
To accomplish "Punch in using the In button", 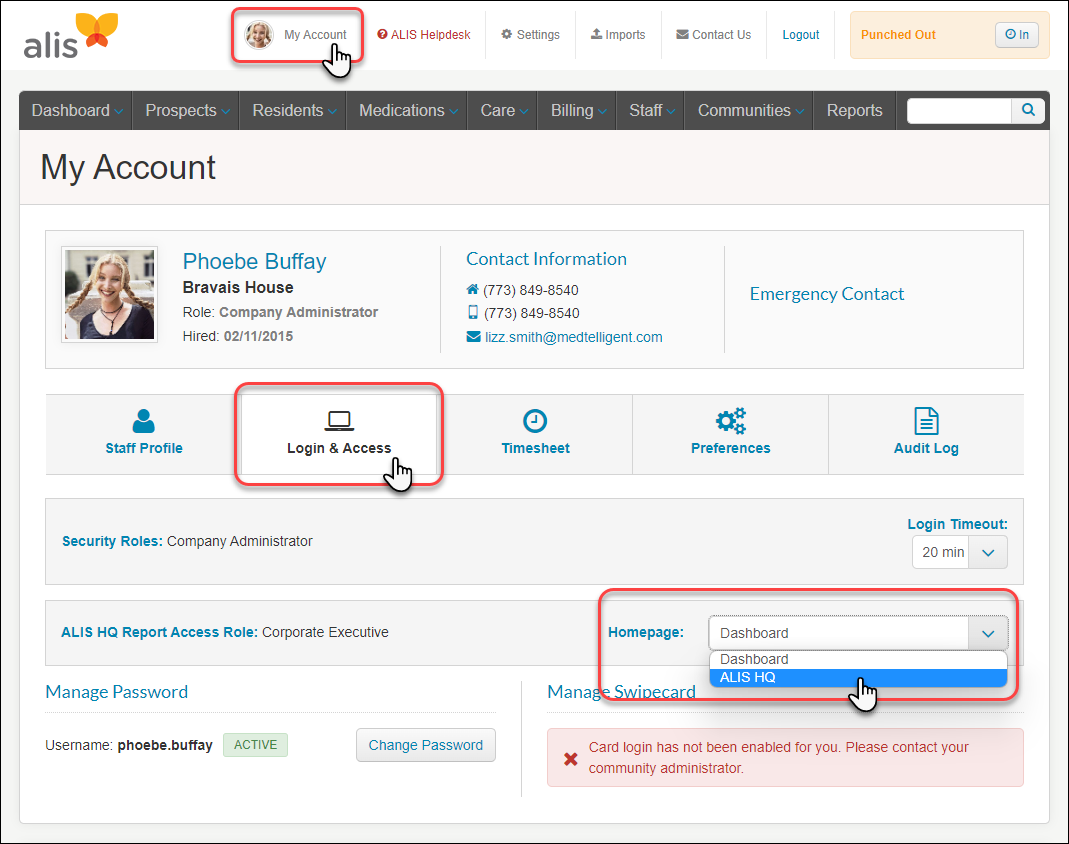I will tap(1016, 35).
